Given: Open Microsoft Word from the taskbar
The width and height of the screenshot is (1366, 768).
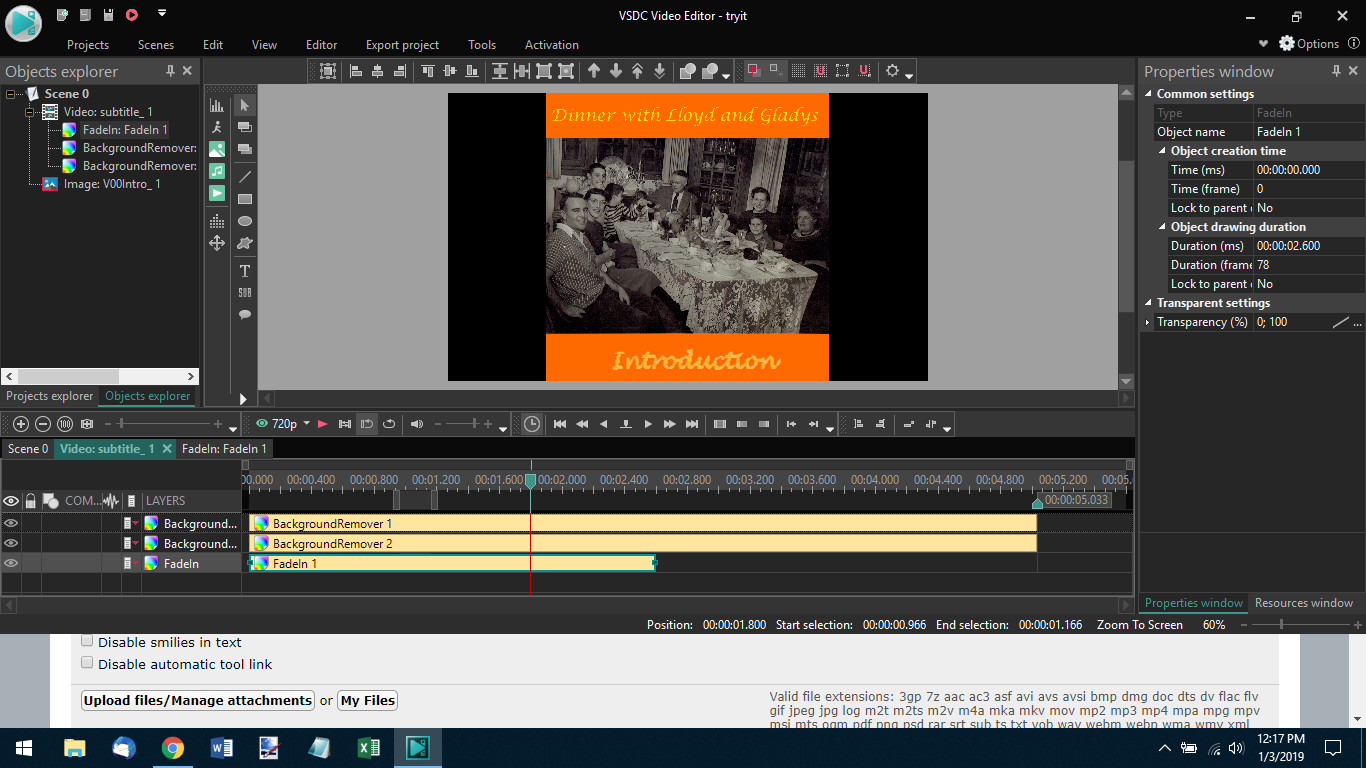Looking at the screenshot, I should click(221, 748).
